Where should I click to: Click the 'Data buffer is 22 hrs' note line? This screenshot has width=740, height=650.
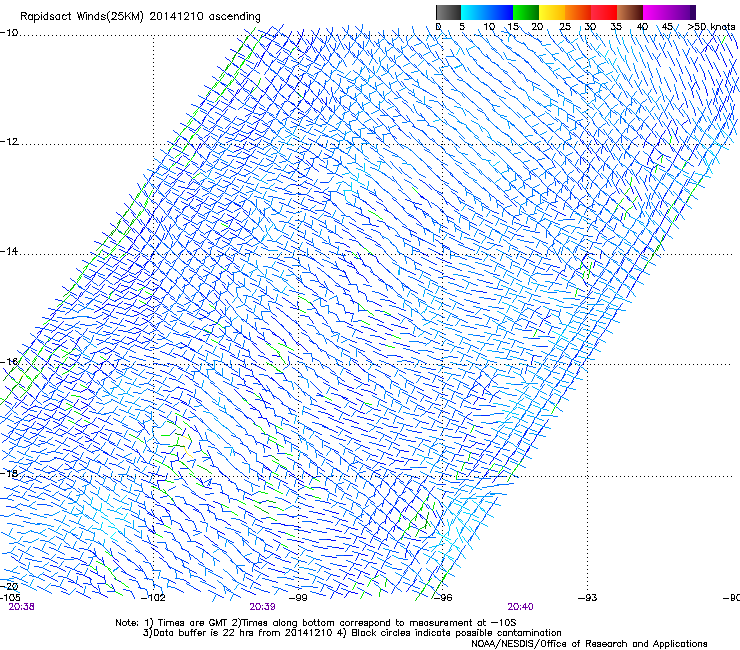[x=352, y=633]
